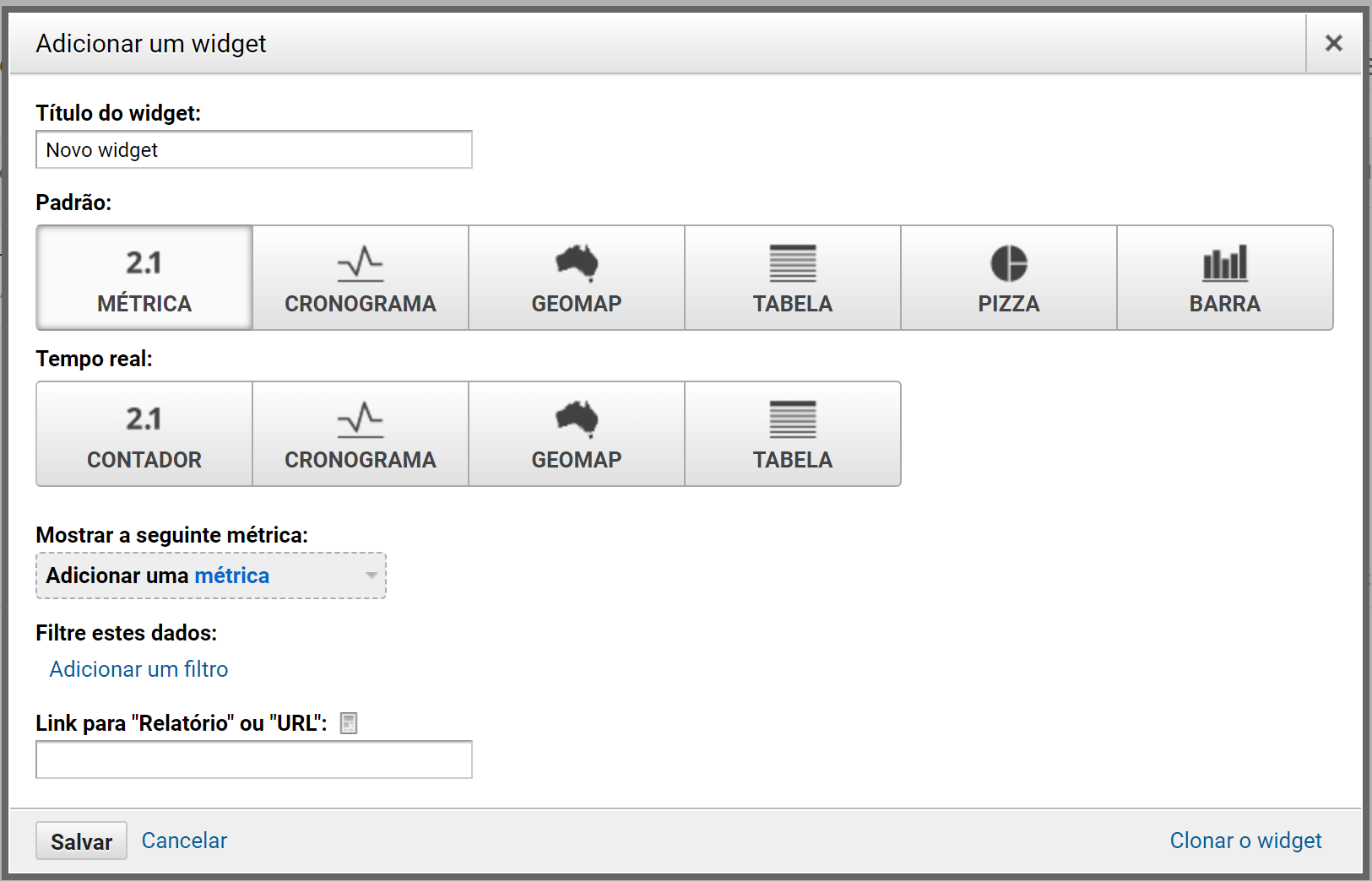Select TABELA under Tempo real
The image size is (1372, 881).
792,434
